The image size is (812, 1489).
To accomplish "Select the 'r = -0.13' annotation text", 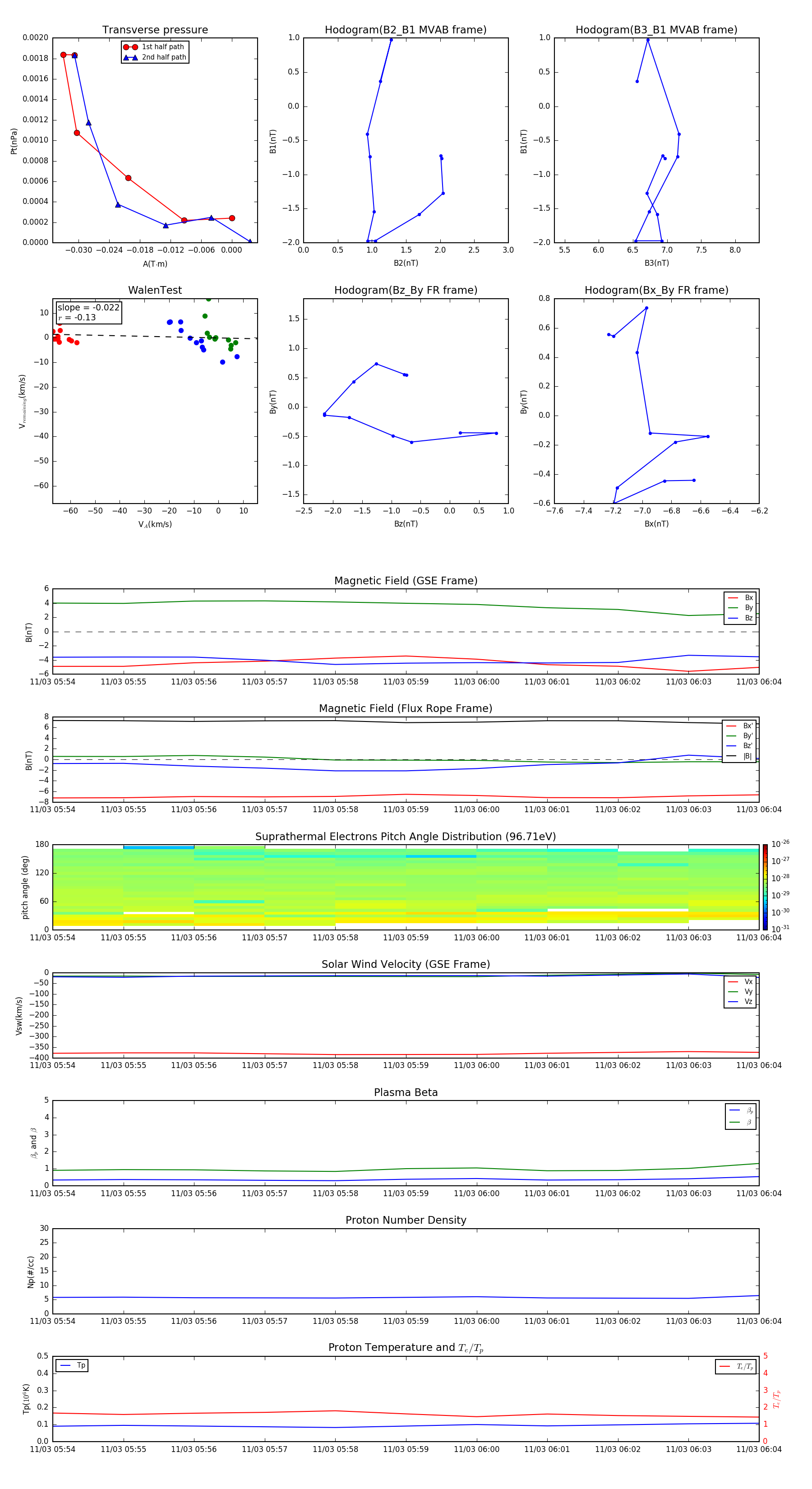I will (77, 317).
